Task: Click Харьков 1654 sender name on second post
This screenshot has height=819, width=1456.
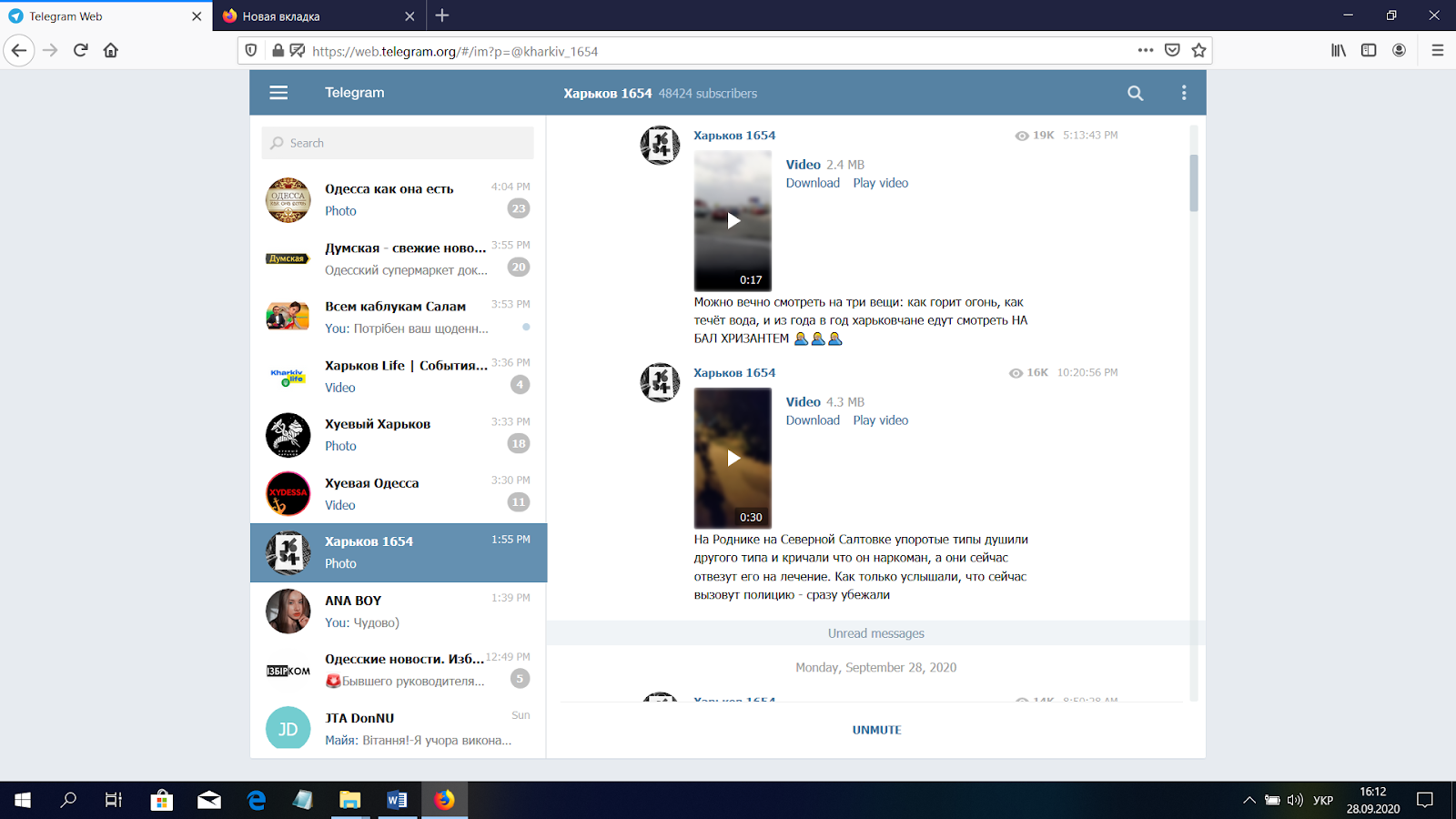Action: click(x=734, y=373)
